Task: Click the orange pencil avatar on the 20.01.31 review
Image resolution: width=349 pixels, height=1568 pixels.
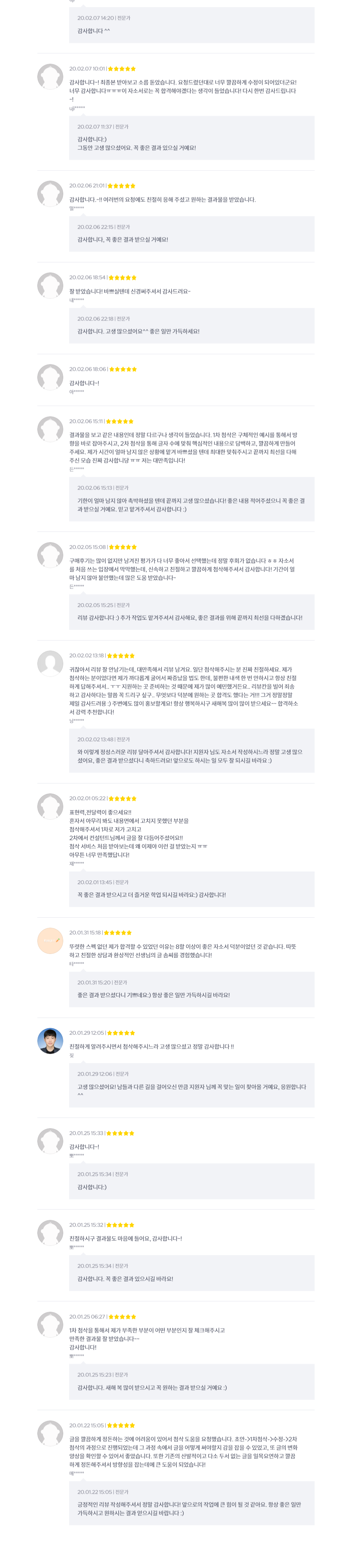Action: tap(50, 940)
